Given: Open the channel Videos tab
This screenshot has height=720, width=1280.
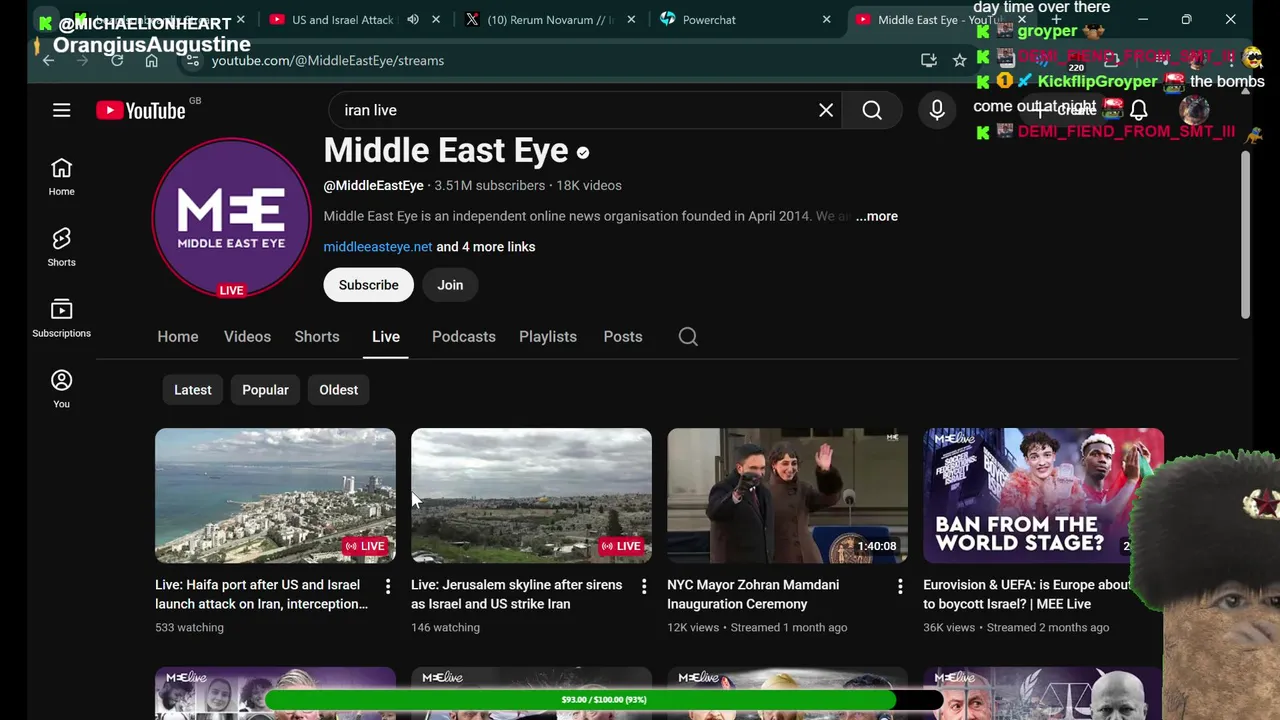Looking at the screenshot, I should 247,337.
